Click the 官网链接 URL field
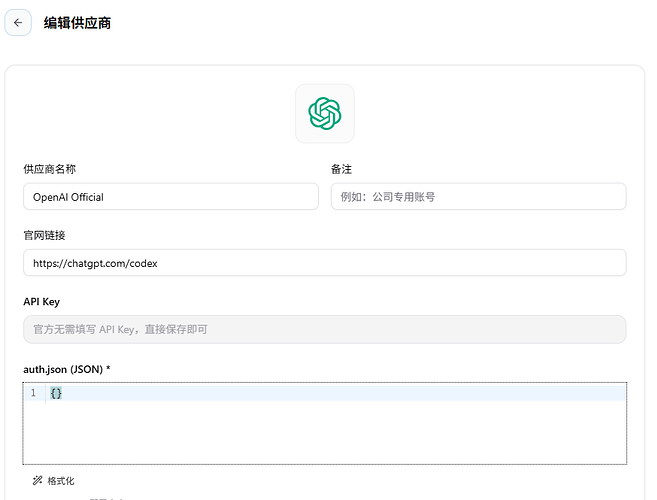The image size is (657, 500). (325, 263)
